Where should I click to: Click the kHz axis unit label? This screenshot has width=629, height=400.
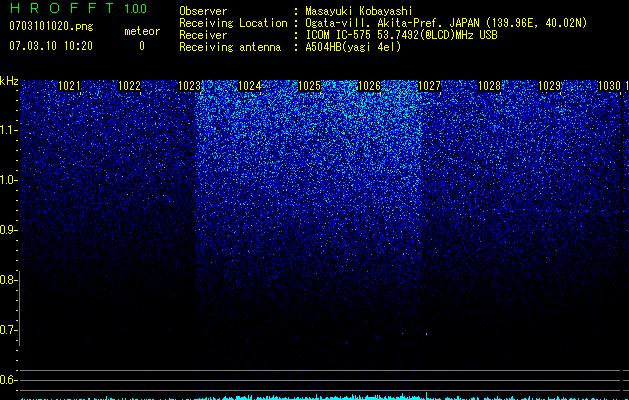[x=9, y=81]
